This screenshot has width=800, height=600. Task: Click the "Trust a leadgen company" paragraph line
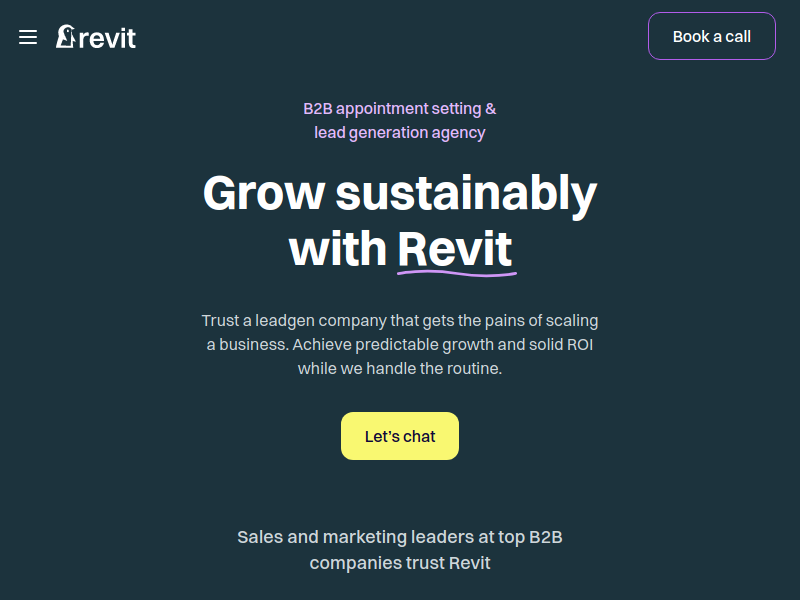(399, 320)
